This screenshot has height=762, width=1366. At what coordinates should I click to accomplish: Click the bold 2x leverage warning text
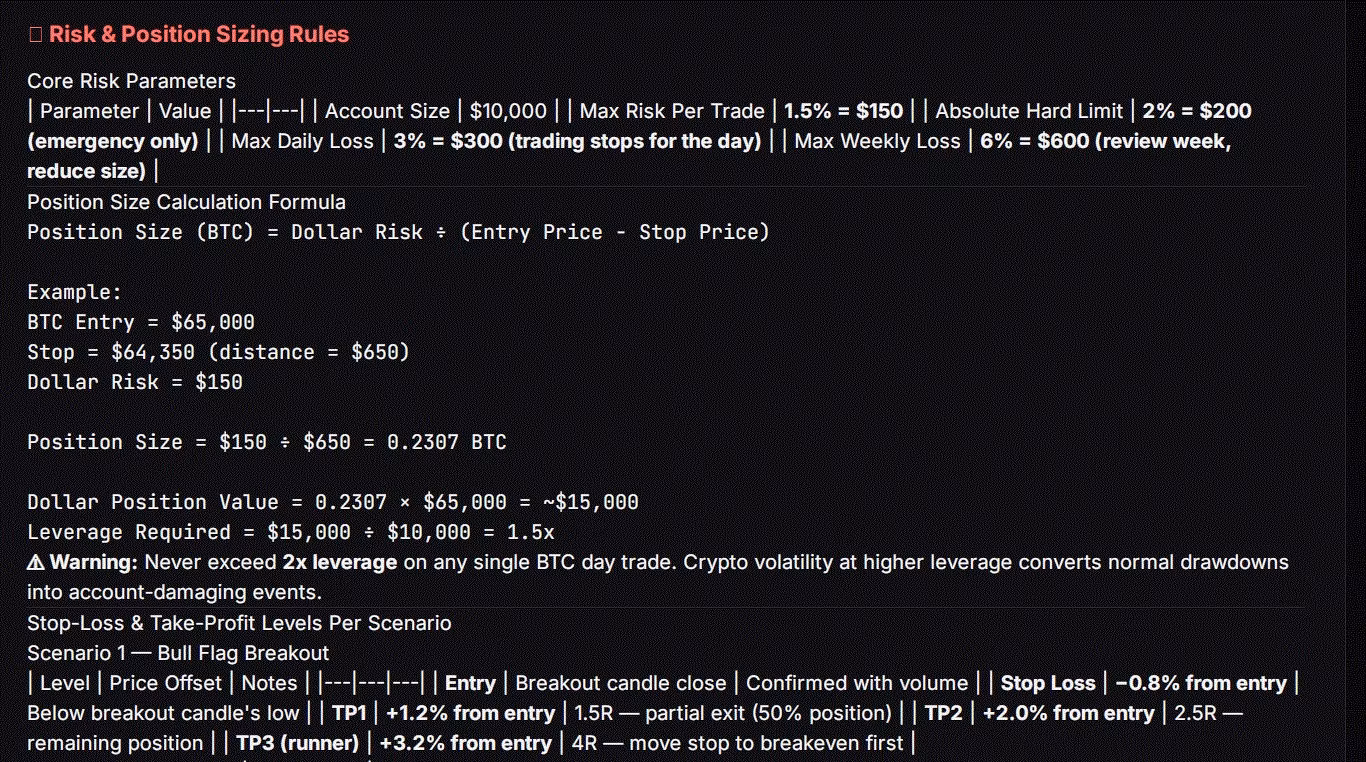click(340, 562)
